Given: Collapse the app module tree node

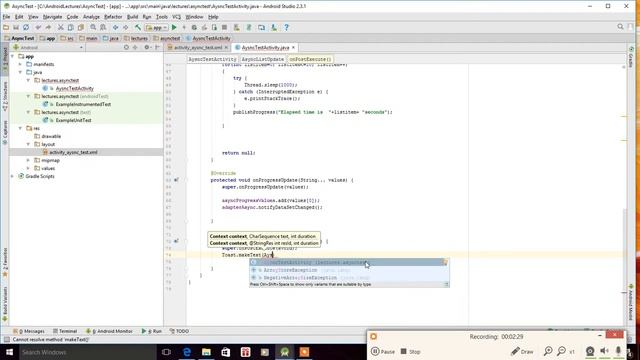Looking at the screenshot, I should point(13,56).
